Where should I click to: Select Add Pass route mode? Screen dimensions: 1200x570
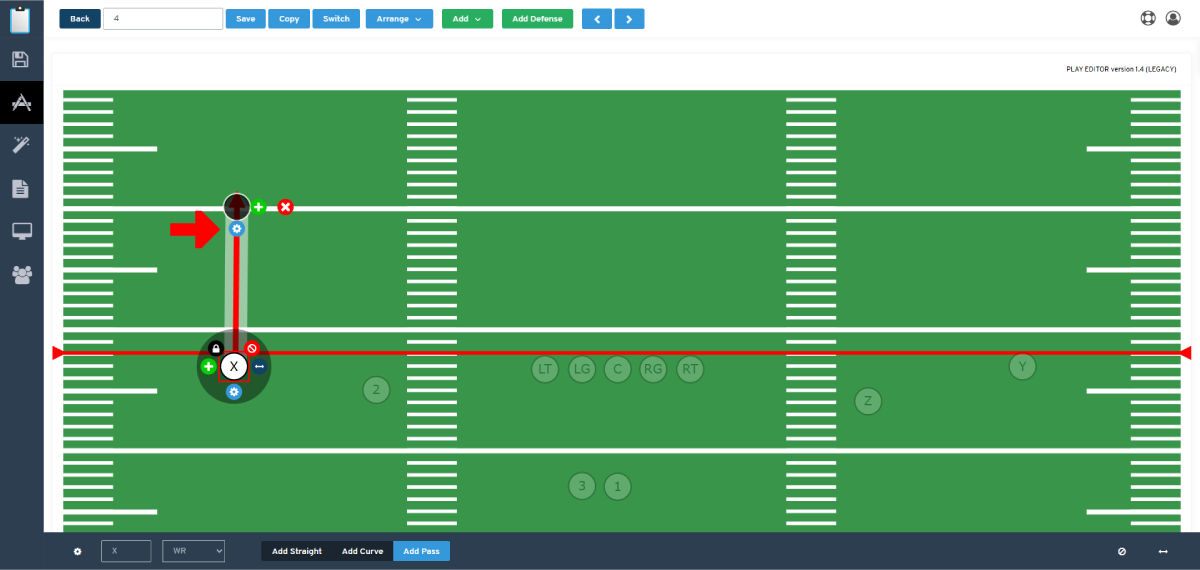pos(421,551)
